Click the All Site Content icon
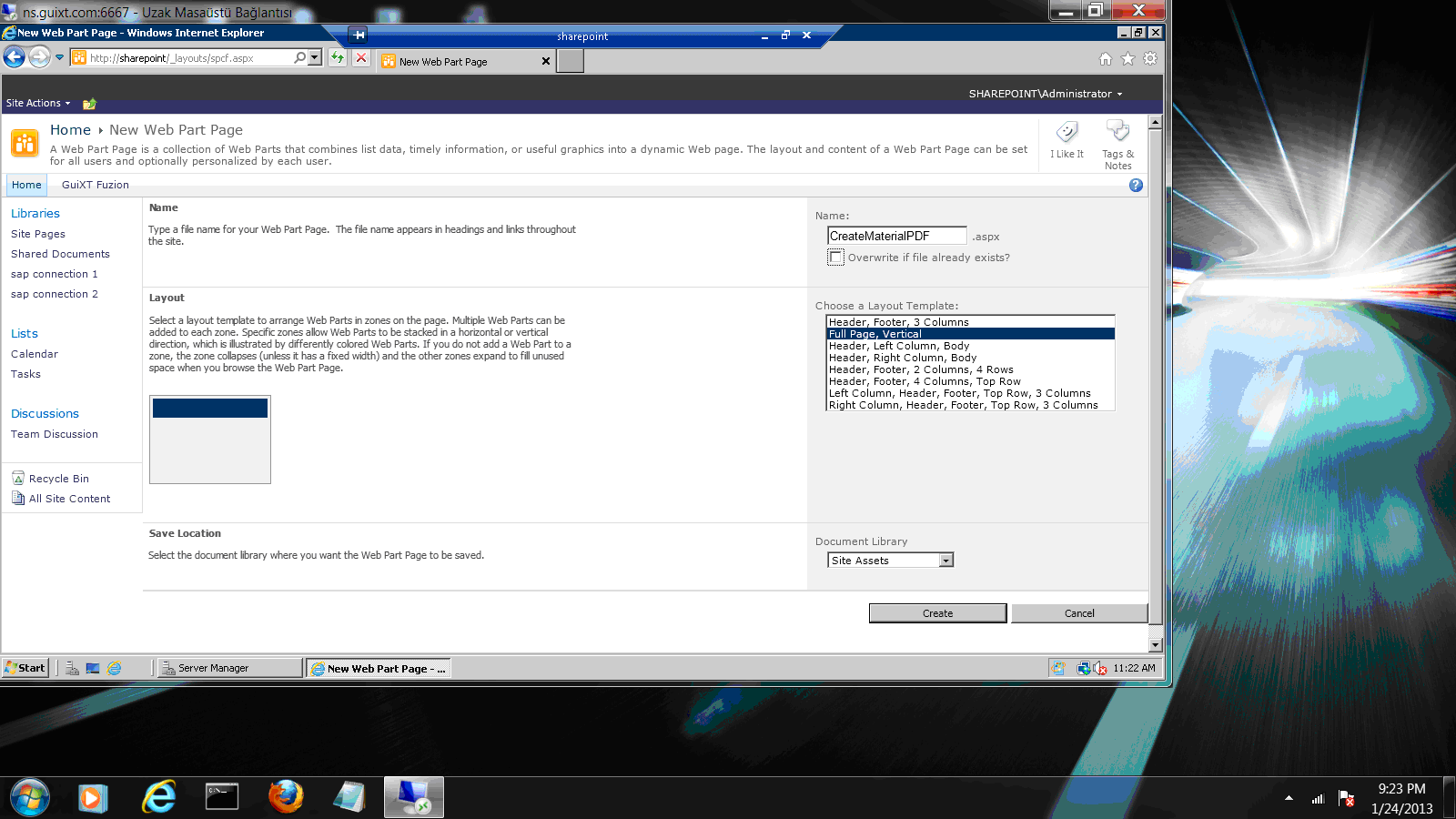The width and height of the screenshot is (1456, 819). tap(18, 498)
